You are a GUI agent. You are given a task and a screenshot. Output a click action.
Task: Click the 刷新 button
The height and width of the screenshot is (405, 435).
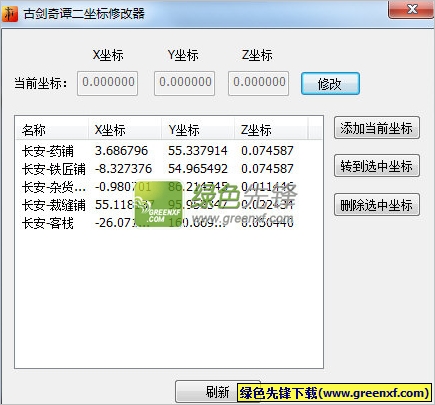[x=217, y=392]
